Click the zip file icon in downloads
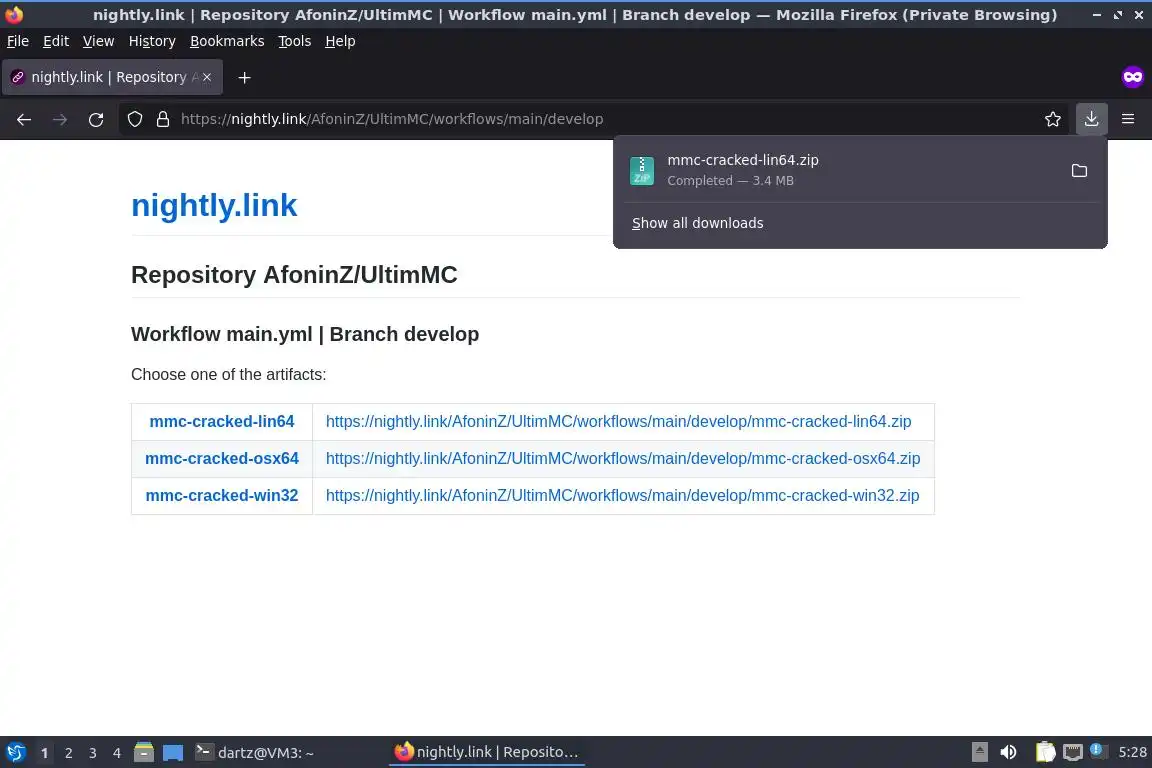This screenshot has width=1152, height=768. click(x=641, y=171)
